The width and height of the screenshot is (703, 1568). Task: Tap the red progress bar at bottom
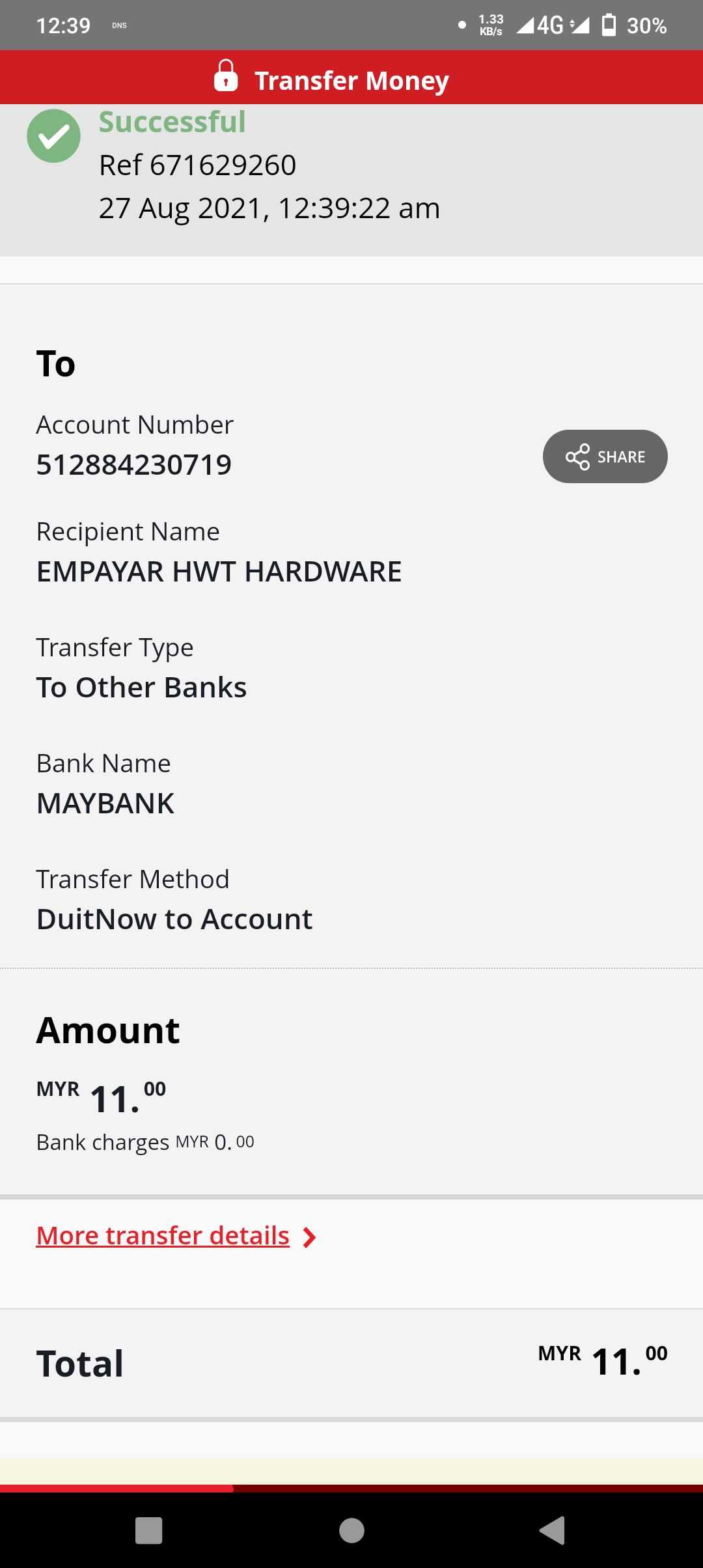tap(117, 1489)
